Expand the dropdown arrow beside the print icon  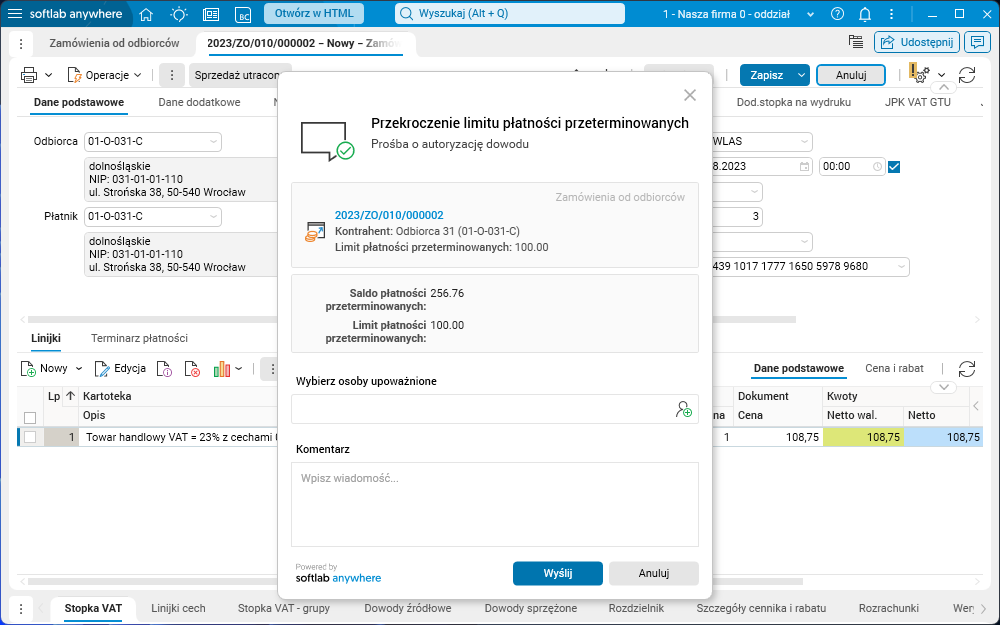pyautogui.click(x=47, y=74)
